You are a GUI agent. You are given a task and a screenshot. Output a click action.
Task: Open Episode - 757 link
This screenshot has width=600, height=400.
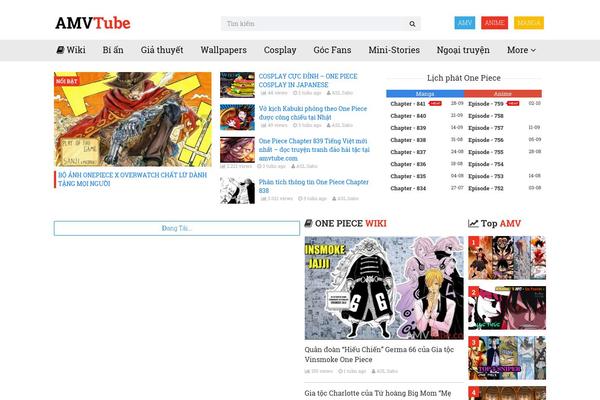[x=486, y=128]
